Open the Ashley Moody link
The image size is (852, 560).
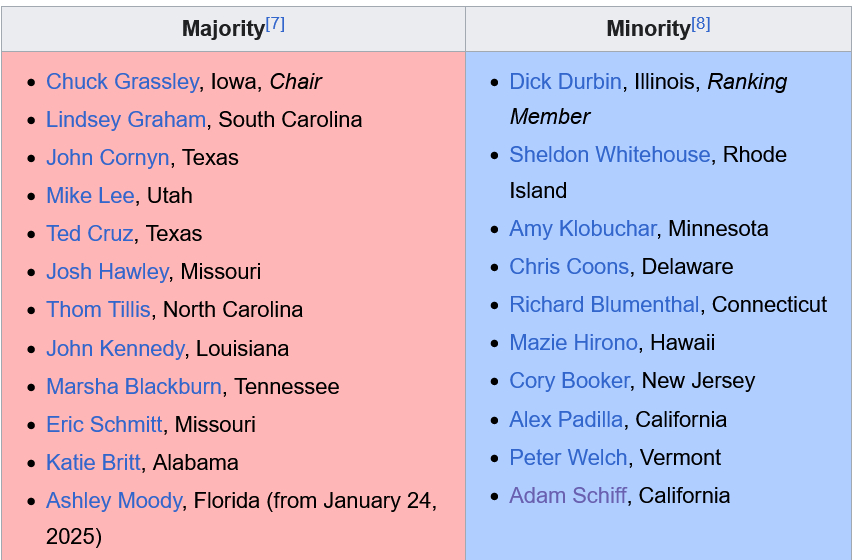click(x=114, y=501)
